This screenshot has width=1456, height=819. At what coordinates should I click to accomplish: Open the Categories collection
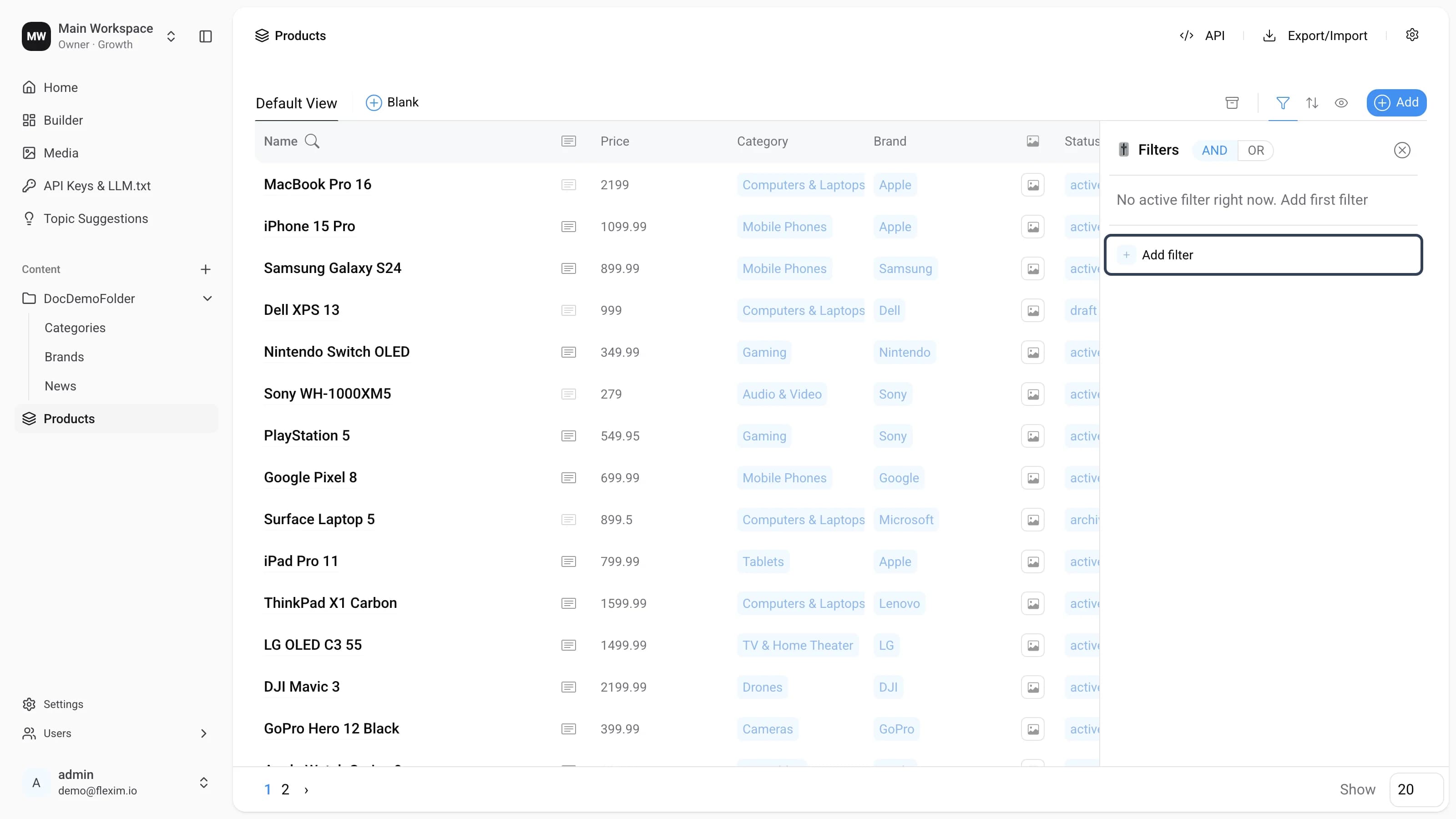point(75,328)
